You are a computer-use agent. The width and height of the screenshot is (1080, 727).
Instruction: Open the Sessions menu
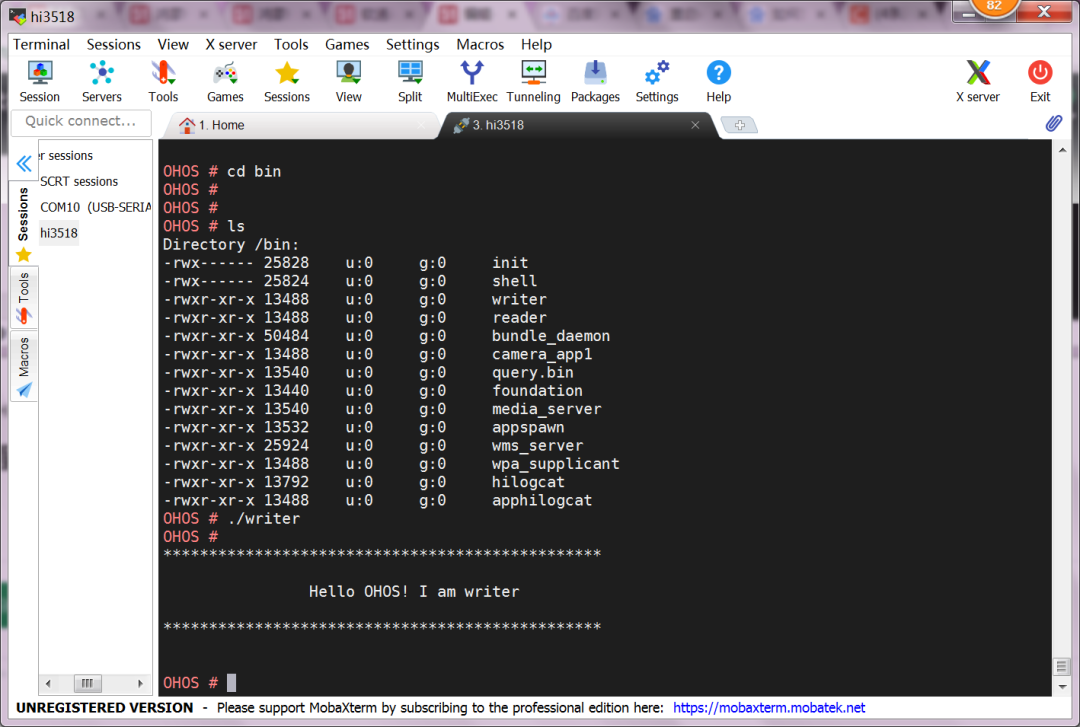point(114,44)
